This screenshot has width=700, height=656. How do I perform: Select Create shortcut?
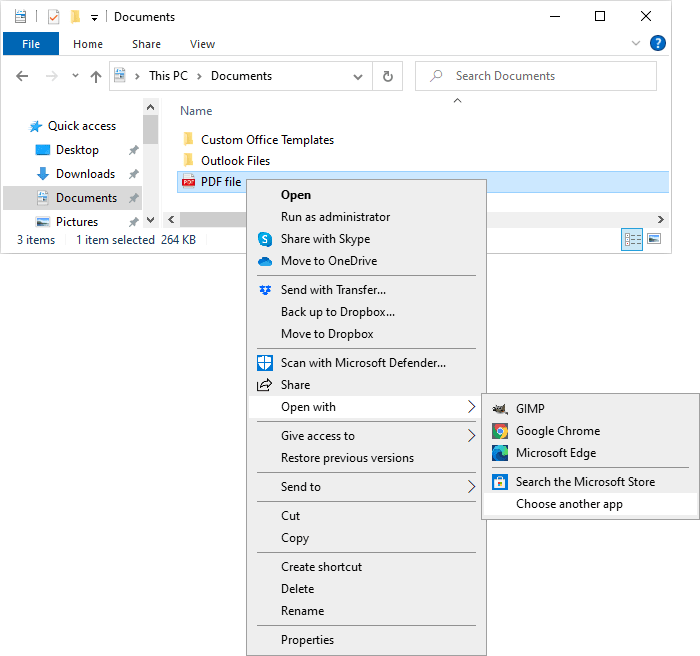[366, 567]
